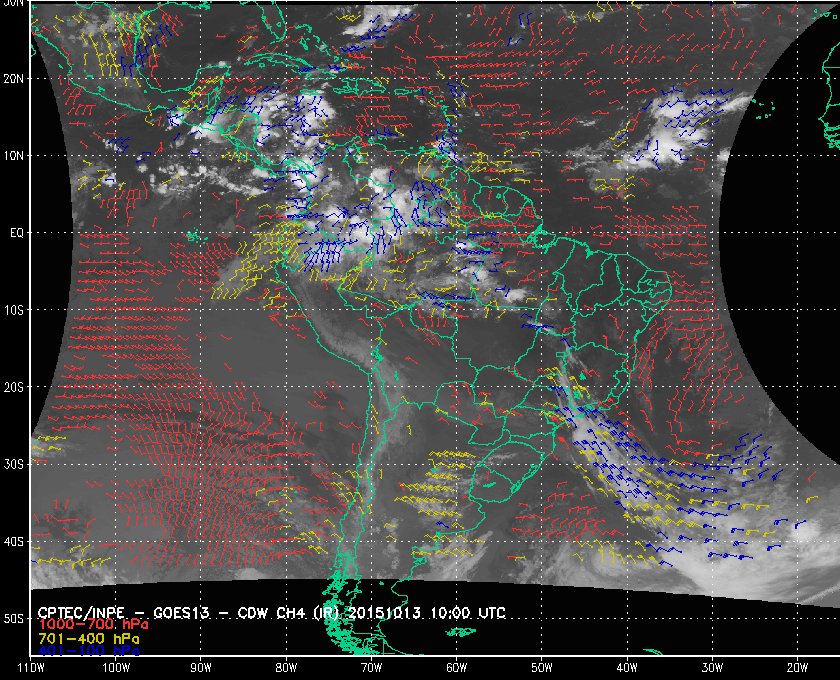Image resolution: width=840 pixels, height=680 pixels.
Task: Select the EQ equator axis label
Action: click(x=17, y=233)
